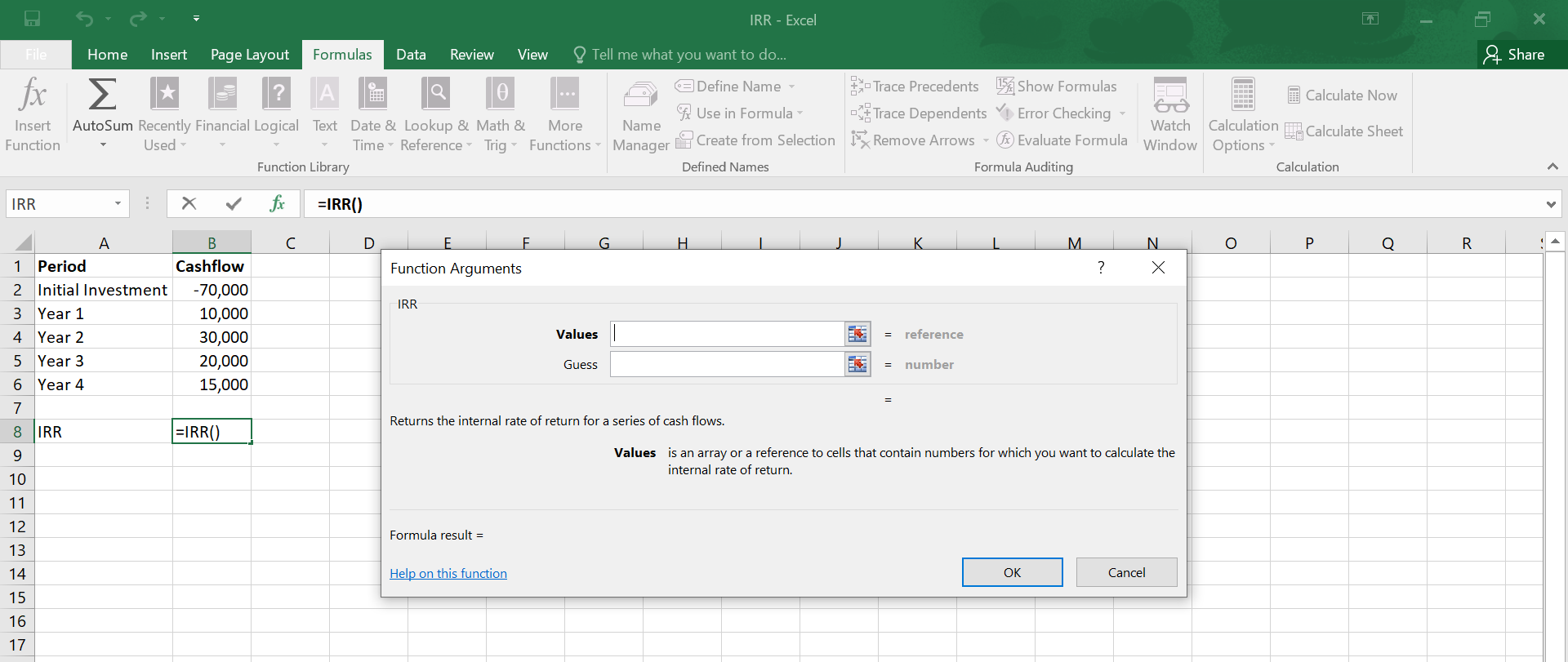The image size is (1568, 662).
Task: Save the workbook from the Quick Access Toolbar
Action: tap(33, 18)
